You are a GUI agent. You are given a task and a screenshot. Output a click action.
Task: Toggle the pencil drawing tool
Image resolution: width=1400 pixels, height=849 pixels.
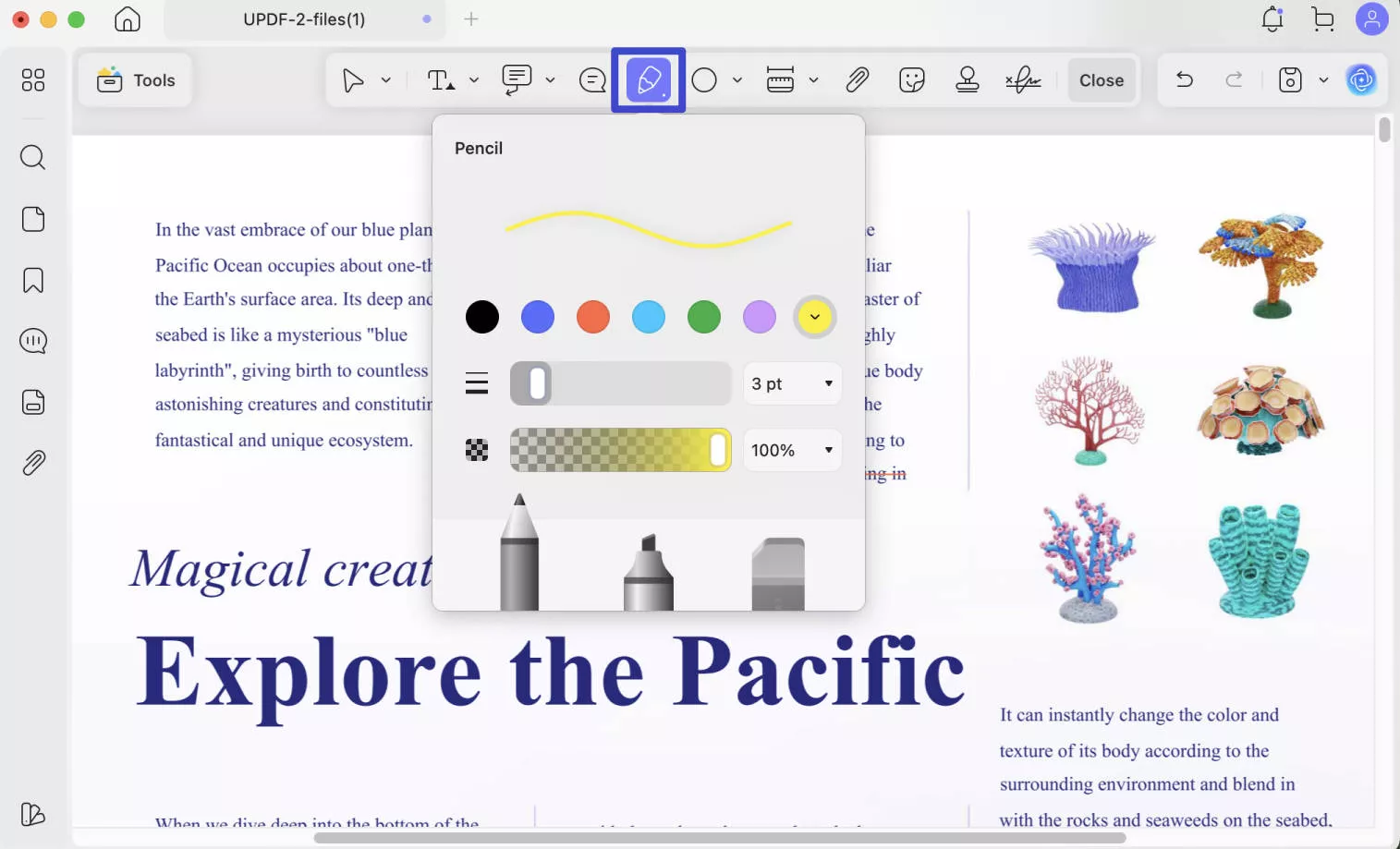click(649, 80)
